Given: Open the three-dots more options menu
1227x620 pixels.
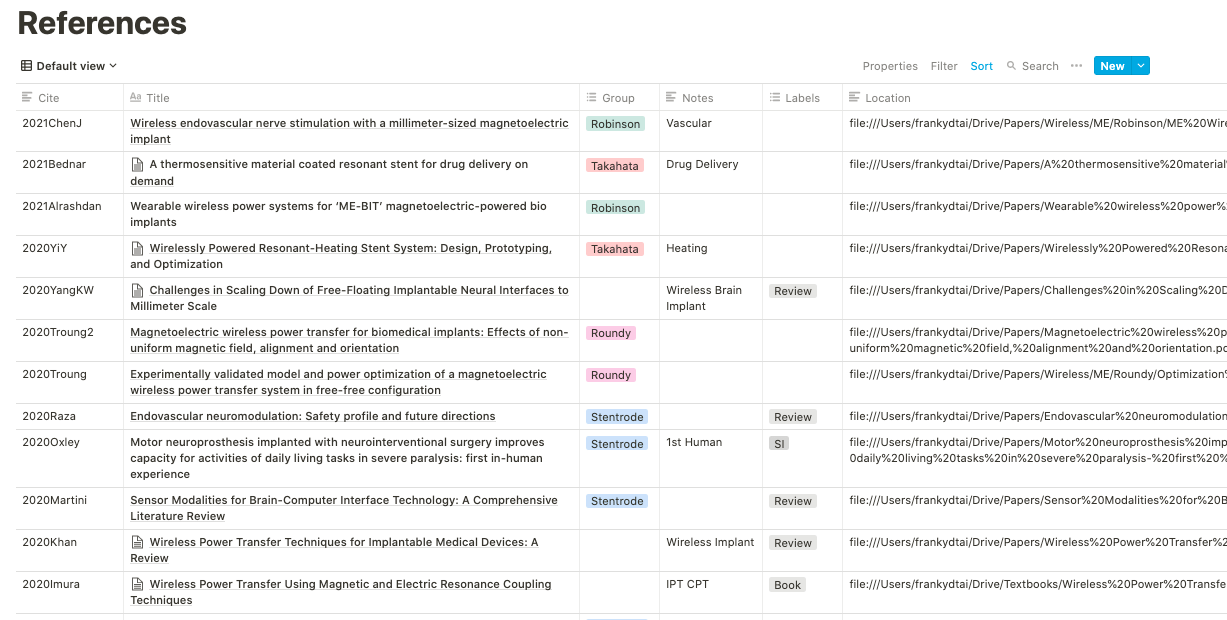Looking at the screenshot, I should 1076,66.
